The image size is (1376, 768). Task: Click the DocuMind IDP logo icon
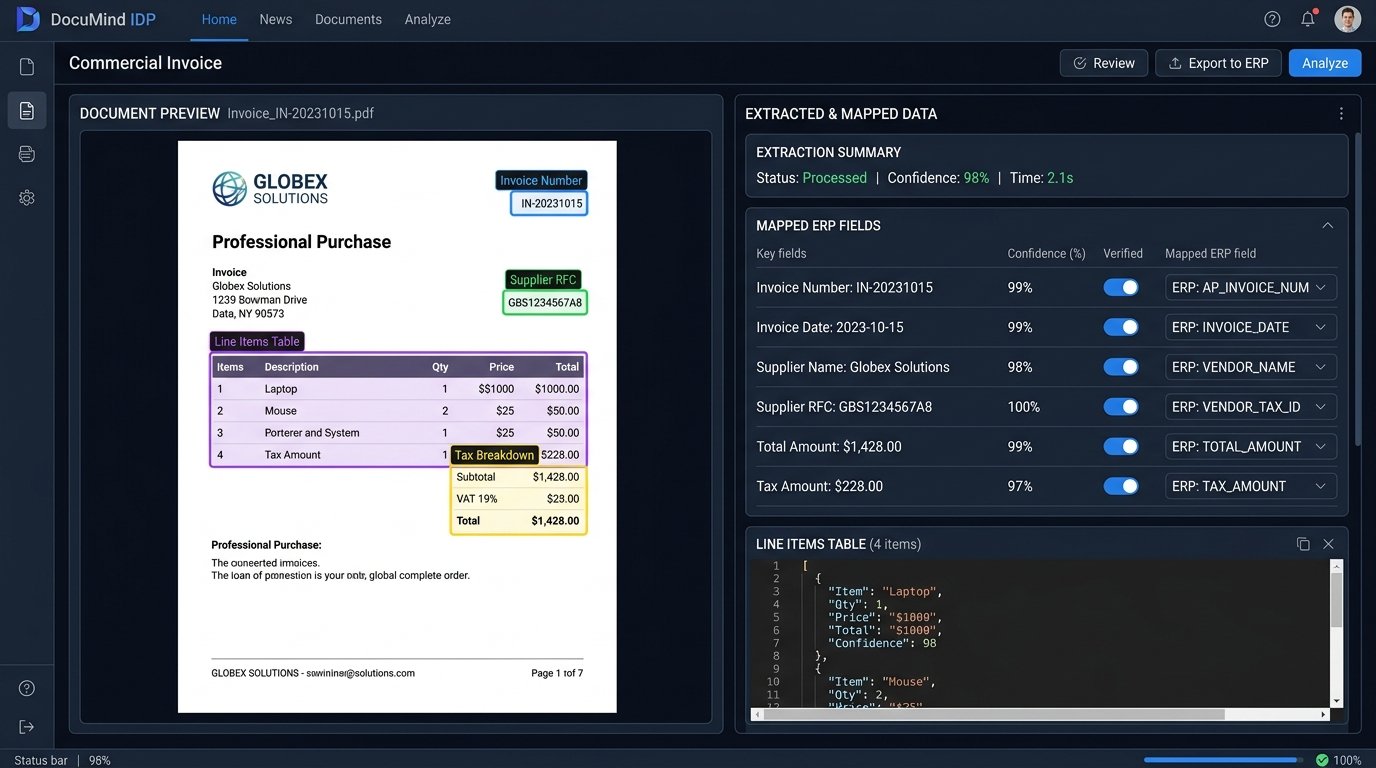point(28,19)
